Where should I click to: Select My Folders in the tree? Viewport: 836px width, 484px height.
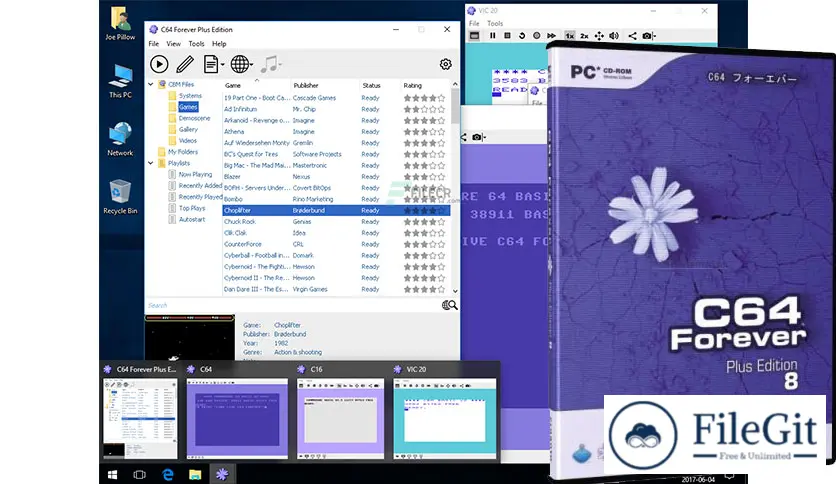183,152
